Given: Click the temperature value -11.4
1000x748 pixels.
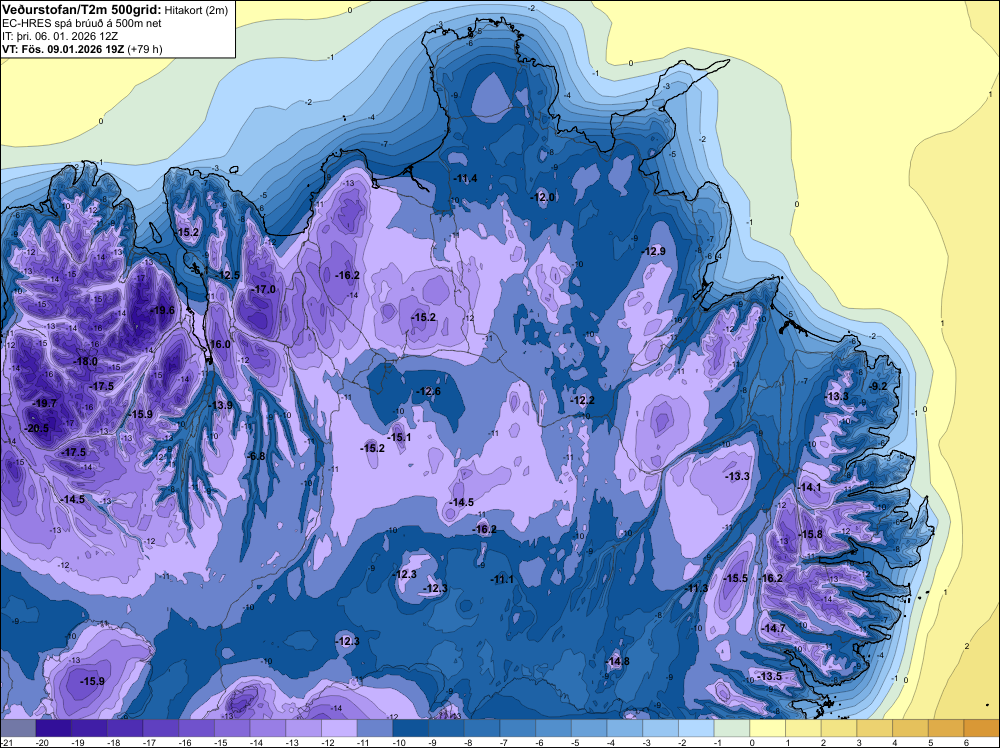Looking at the screenshot, I should (x=465, y=179).
